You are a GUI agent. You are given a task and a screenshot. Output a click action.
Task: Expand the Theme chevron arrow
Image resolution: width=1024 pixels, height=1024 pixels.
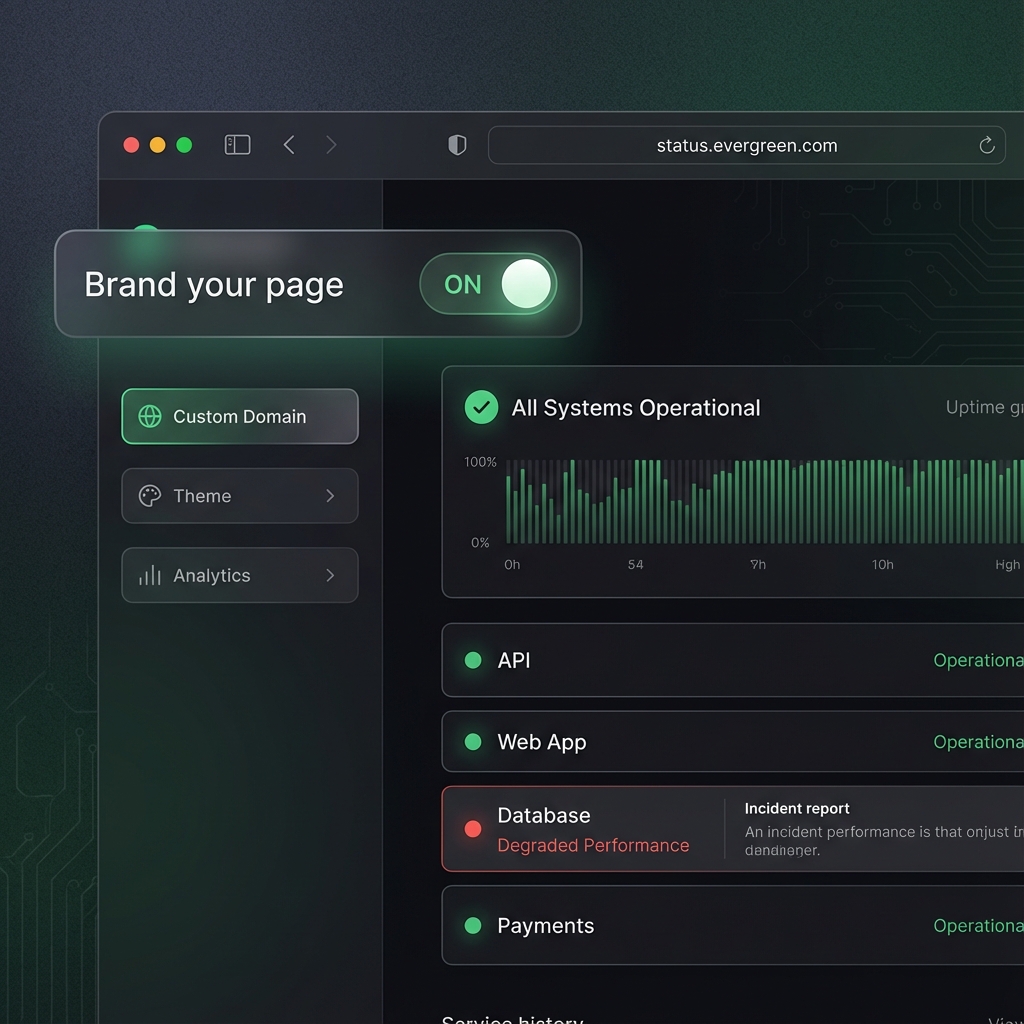(x=330, y=496)
